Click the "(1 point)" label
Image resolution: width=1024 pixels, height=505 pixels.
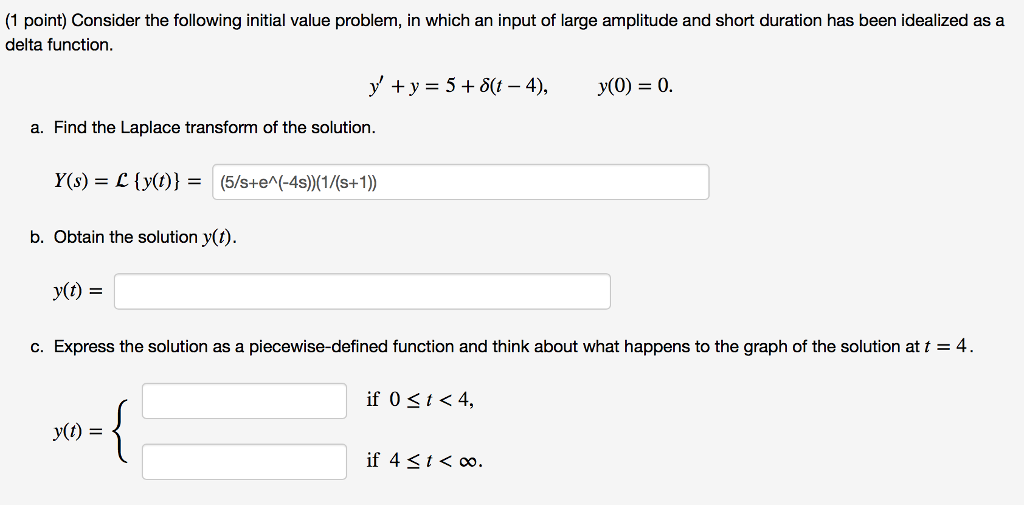(x=36, y=20)
